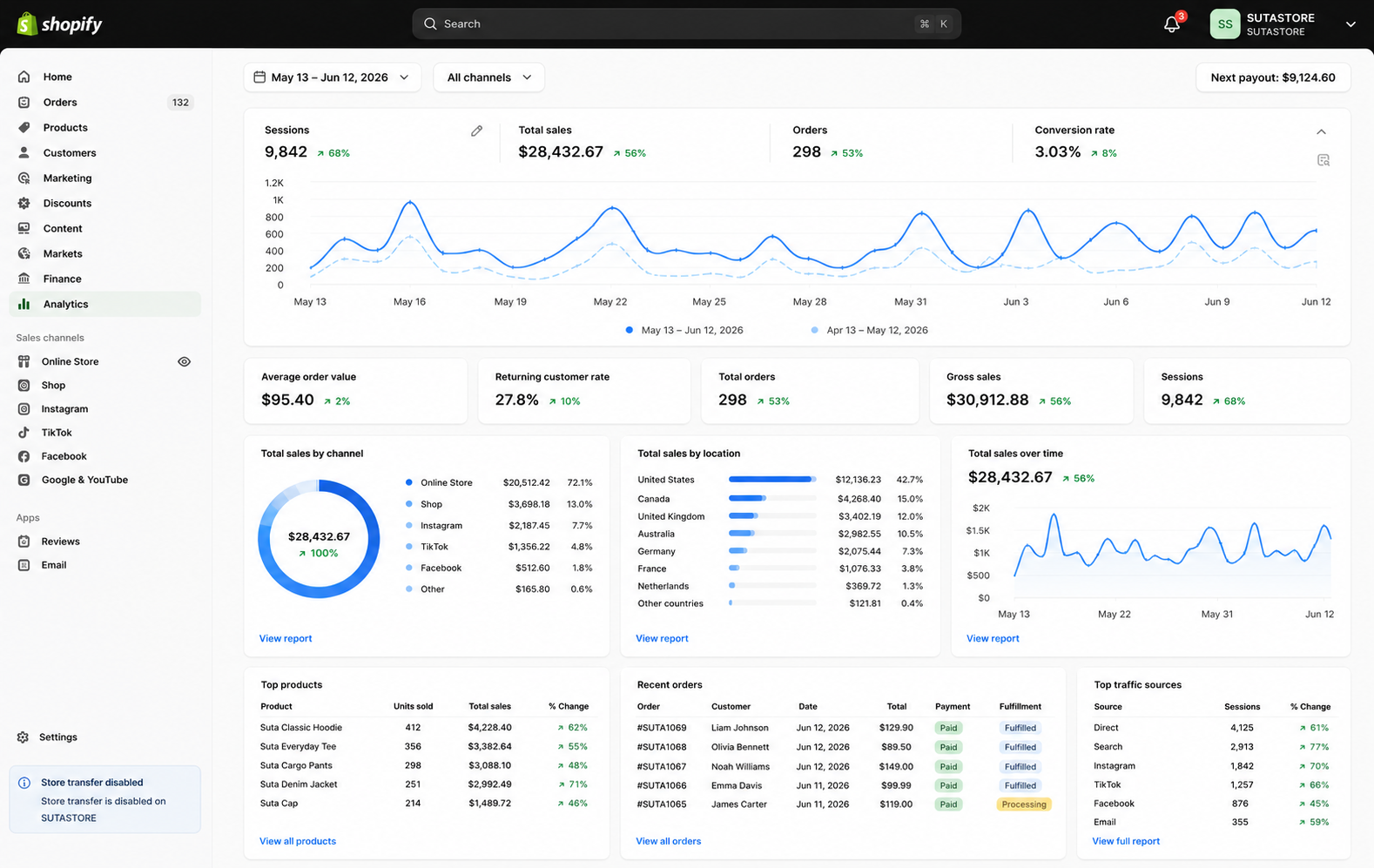
Task: Toggle the Online Store eye icon
Action: pyautogui.click(x=185, y=361)
